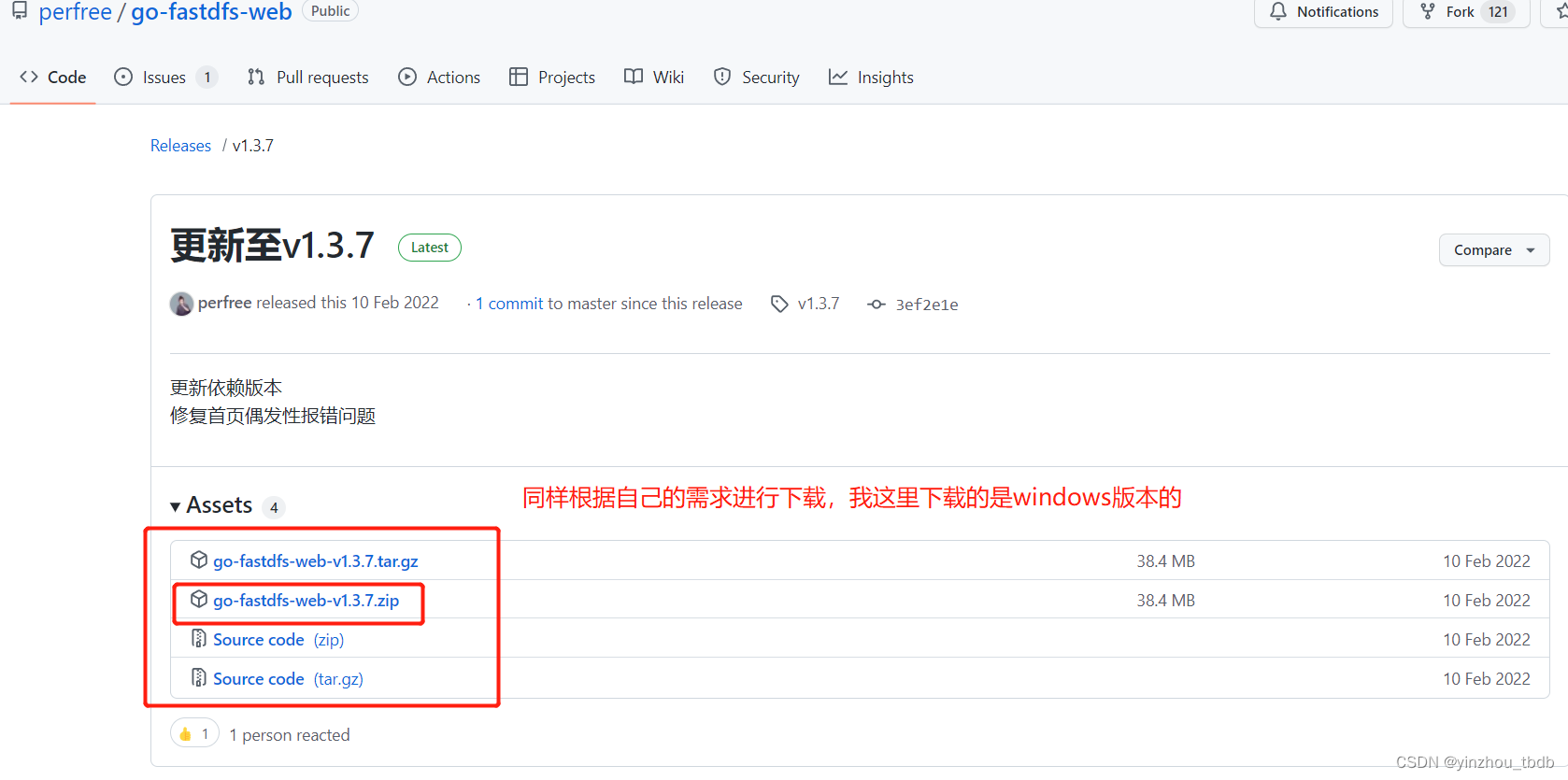Click the Fork icon
This screenshot has width=1568, height=780.
coord(1428,11)
